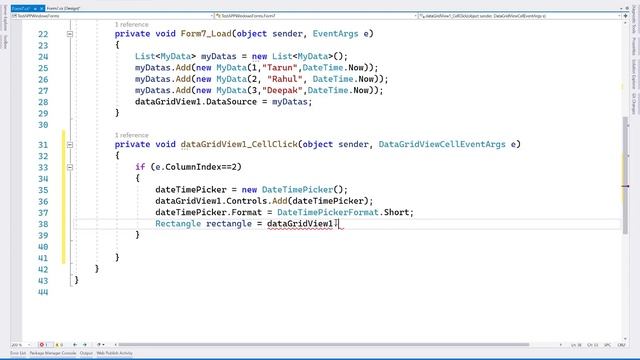Click the word "Rahul" on line 26
This screenshot has width=640, height=360.
(x=285, y=79)
